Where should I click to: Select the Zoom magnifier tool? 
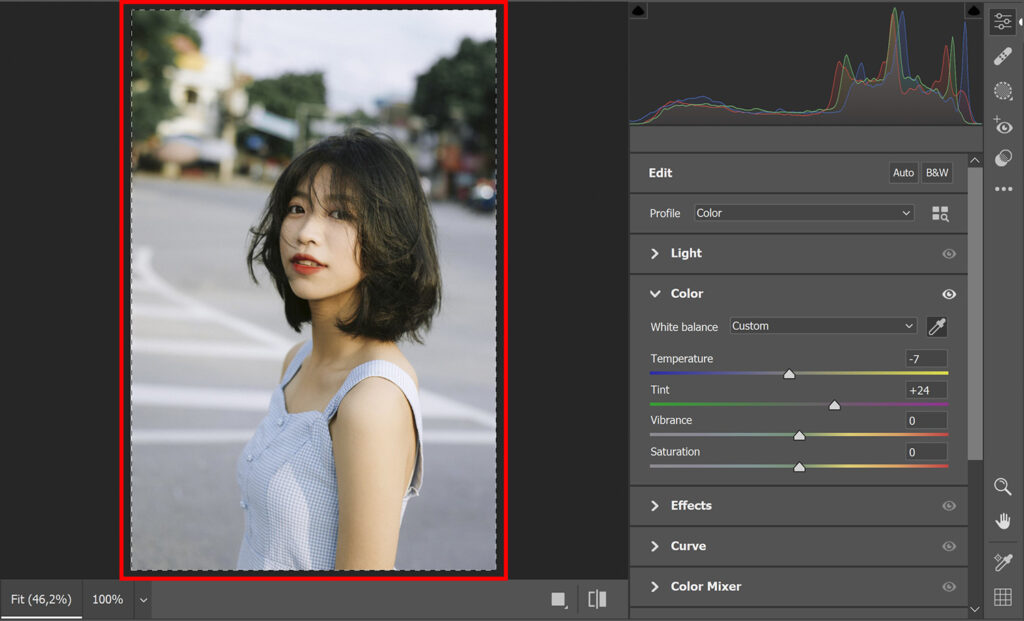[x=1002, y=486]
